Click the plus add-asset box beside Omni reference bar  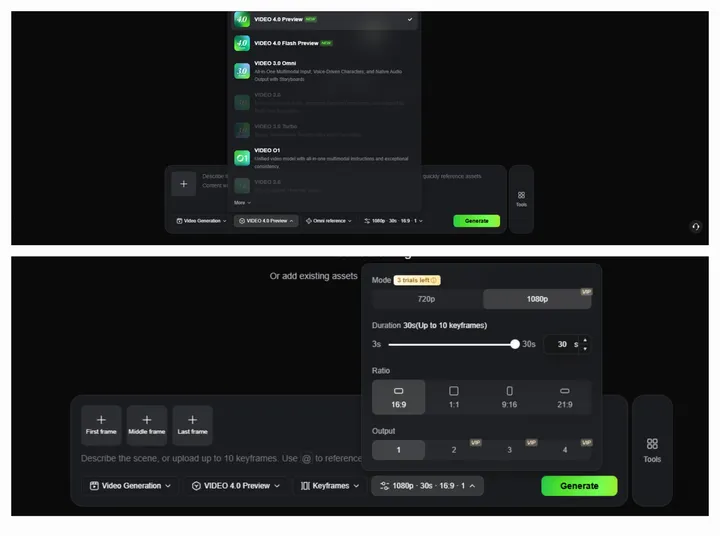(184, 184)
